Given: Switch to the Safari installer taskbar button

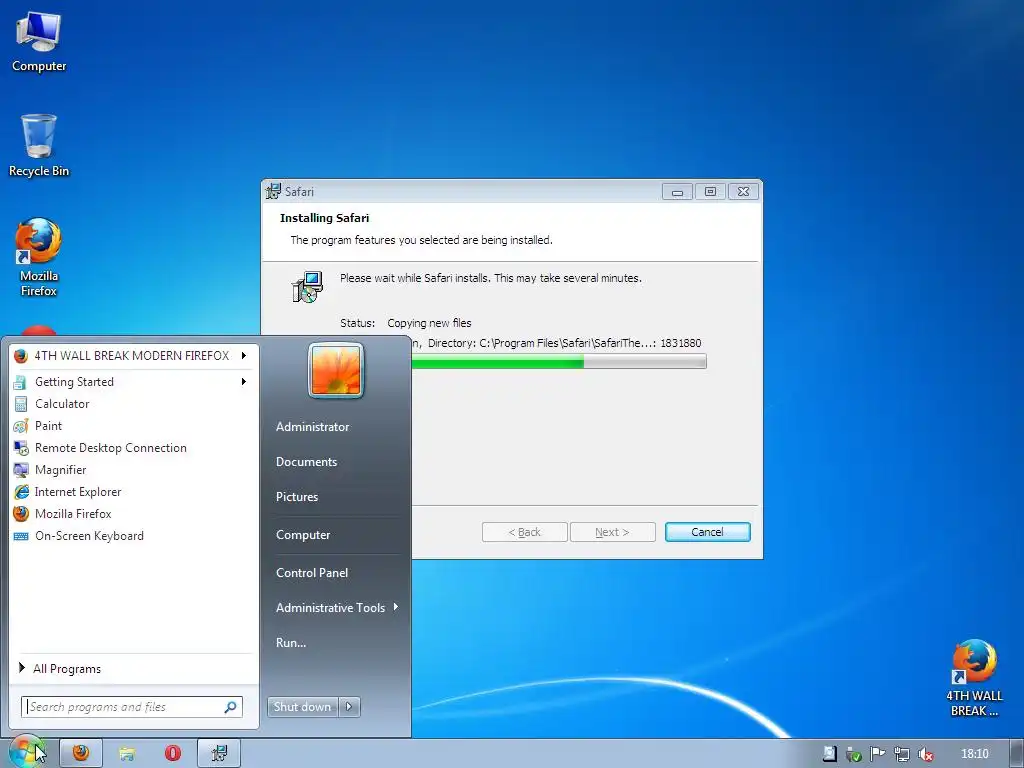Looking at the screenshot, I should pos(219,753).
